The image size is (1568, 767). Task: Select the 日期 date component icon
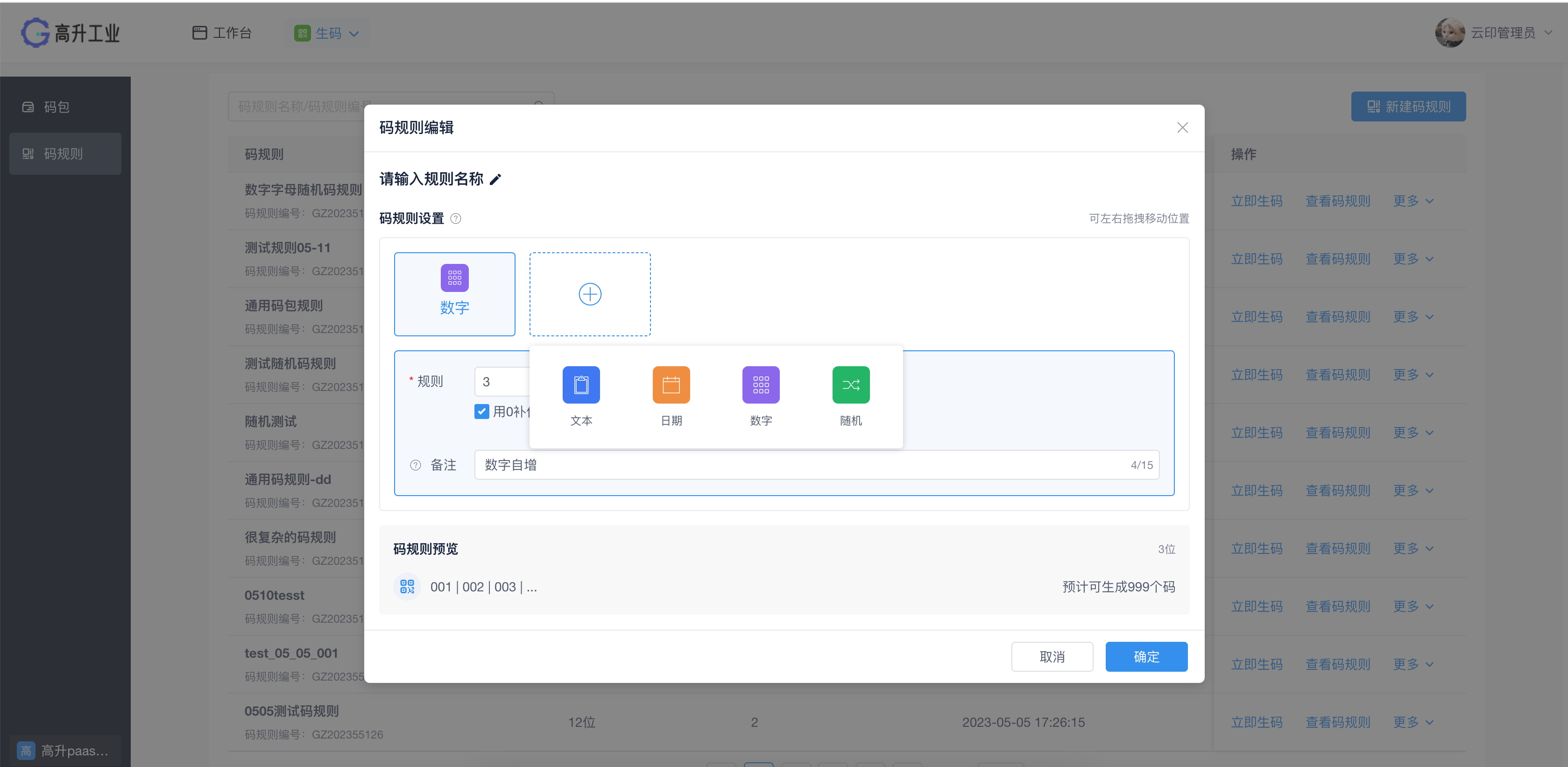click(671, 385)
